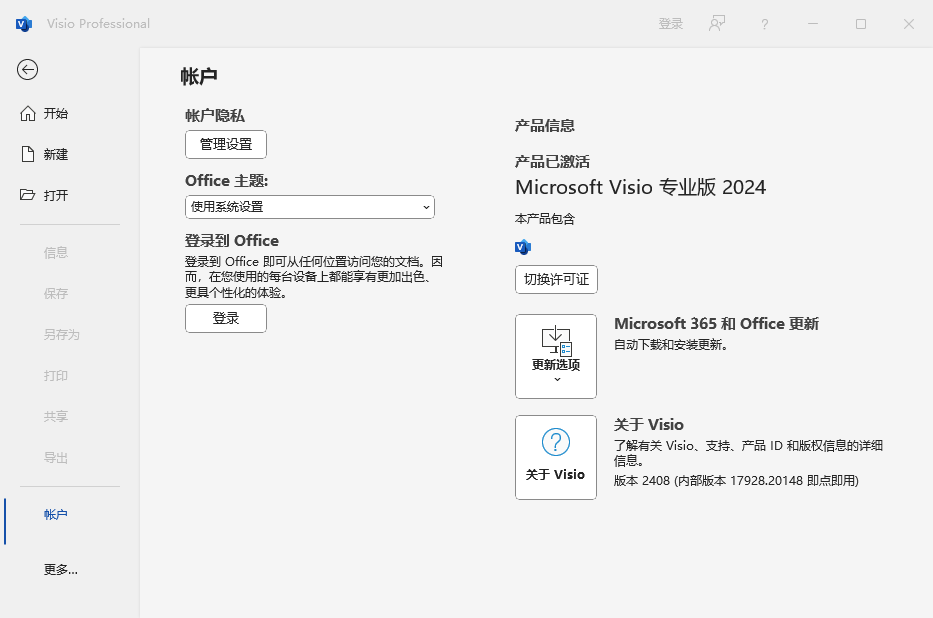
Task: Open the 更多... menu item
Action: point(61,570)
